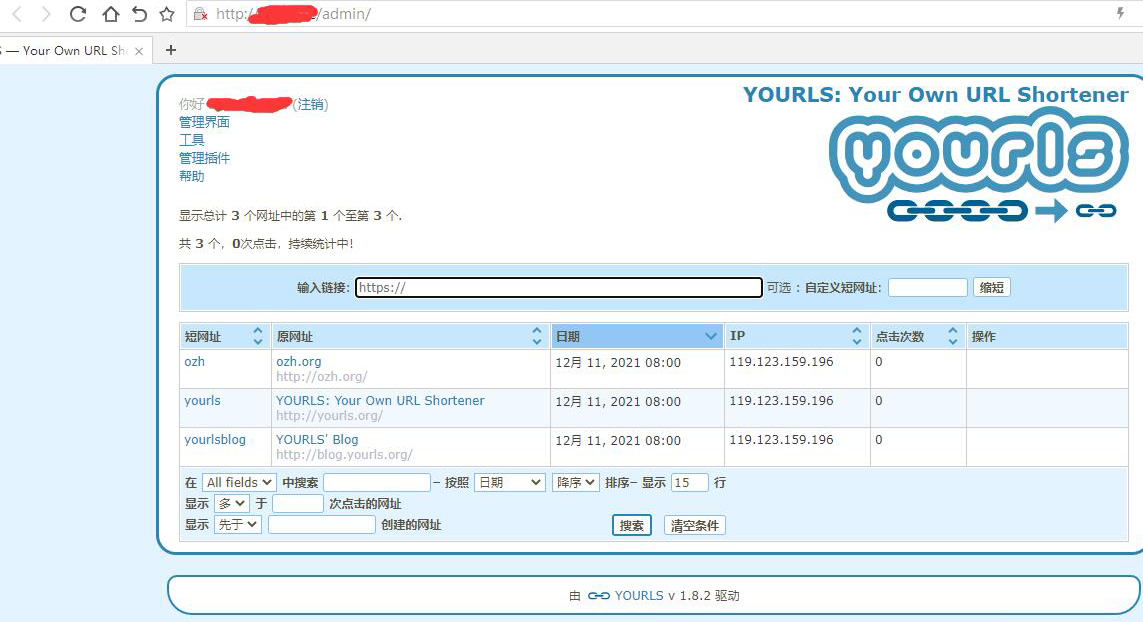Sort table by IP column arrows

(857, 336)
